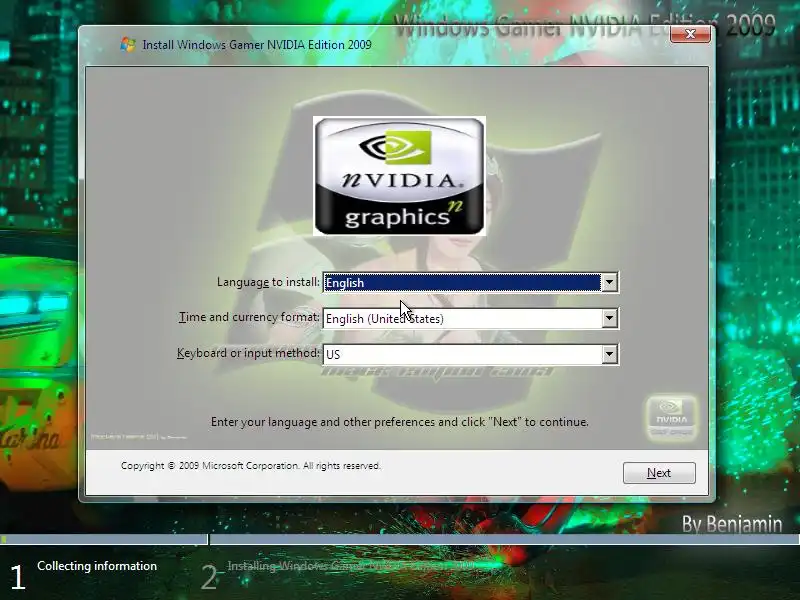Click the setup progress bar

[400, 539]
